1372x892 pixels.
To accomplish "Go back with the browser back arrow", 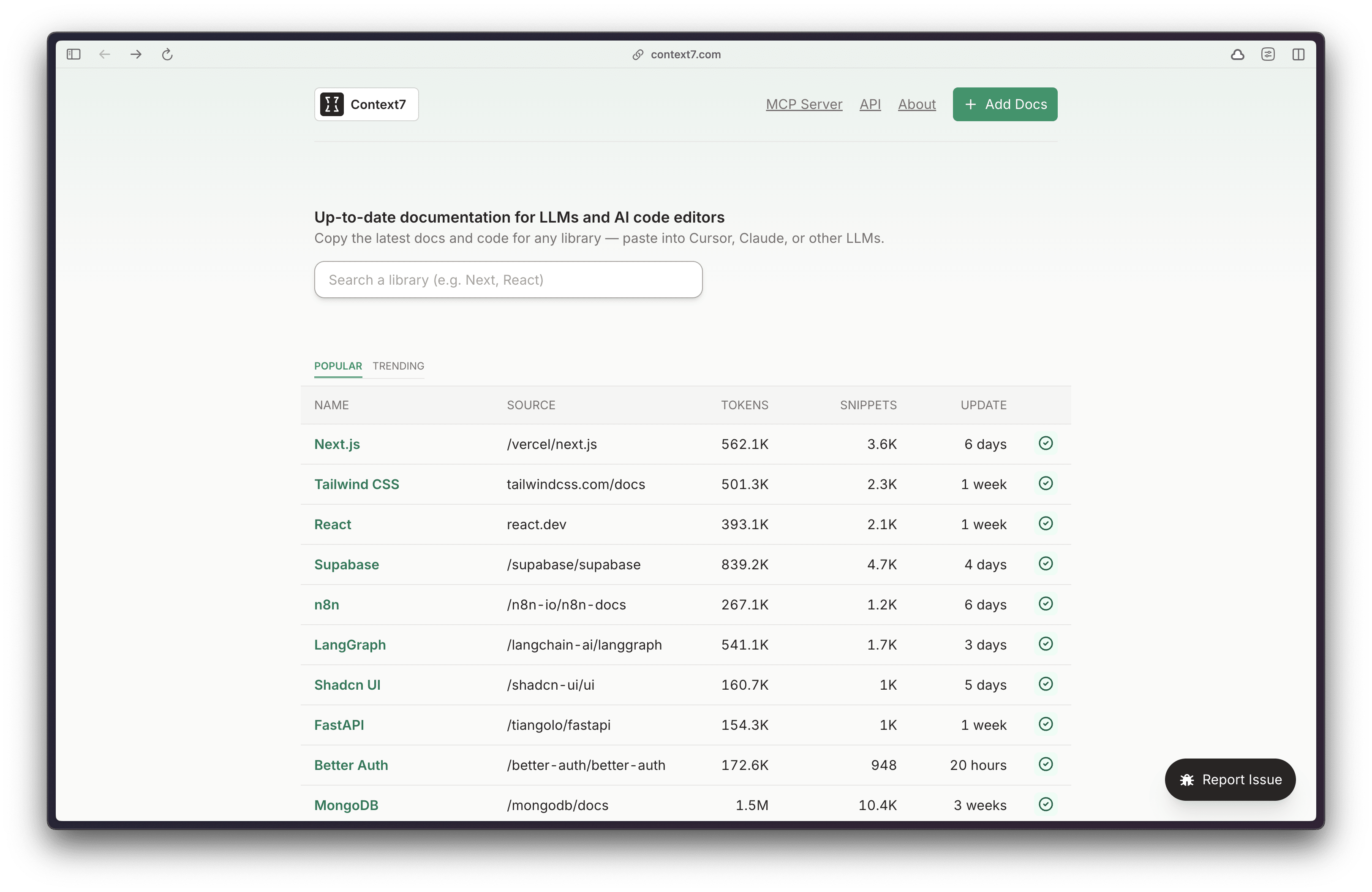I will coord(104,54).
